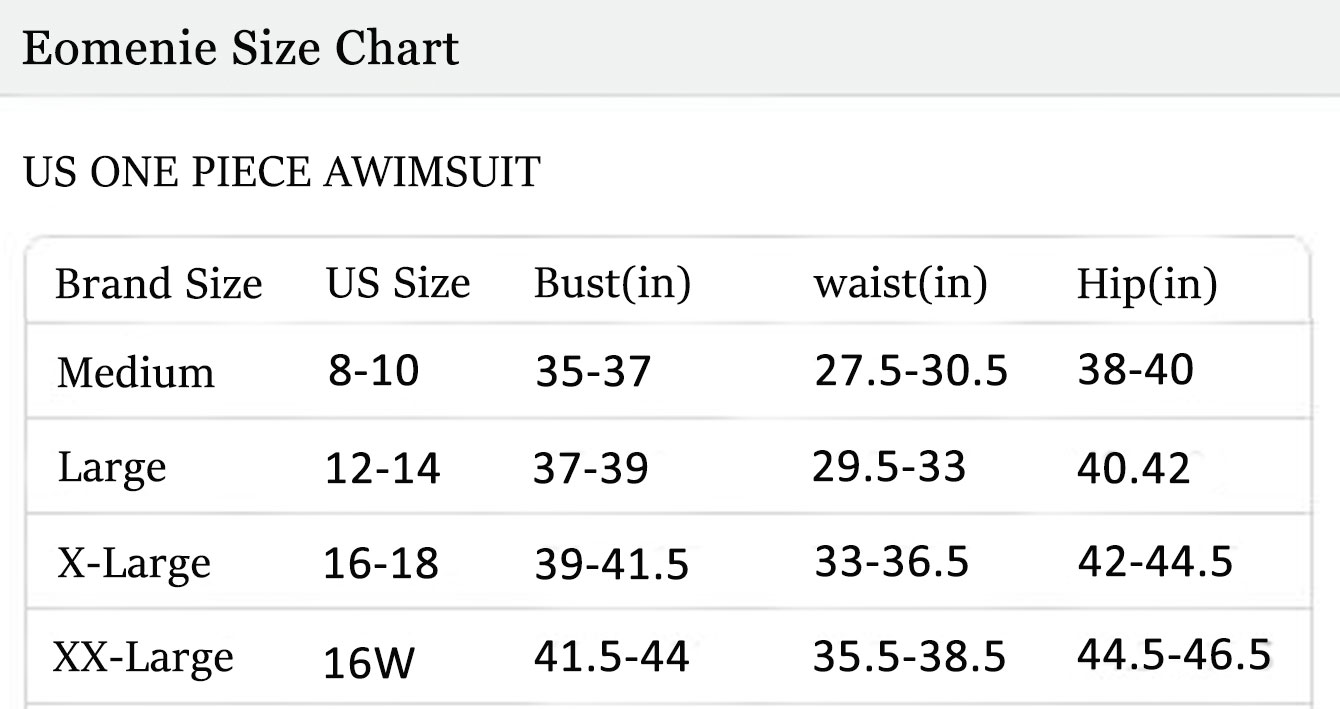Click the 29.5-33 waist measurement
The height and width of the screenshot is (709, 1340).
[x=889, y=466]
